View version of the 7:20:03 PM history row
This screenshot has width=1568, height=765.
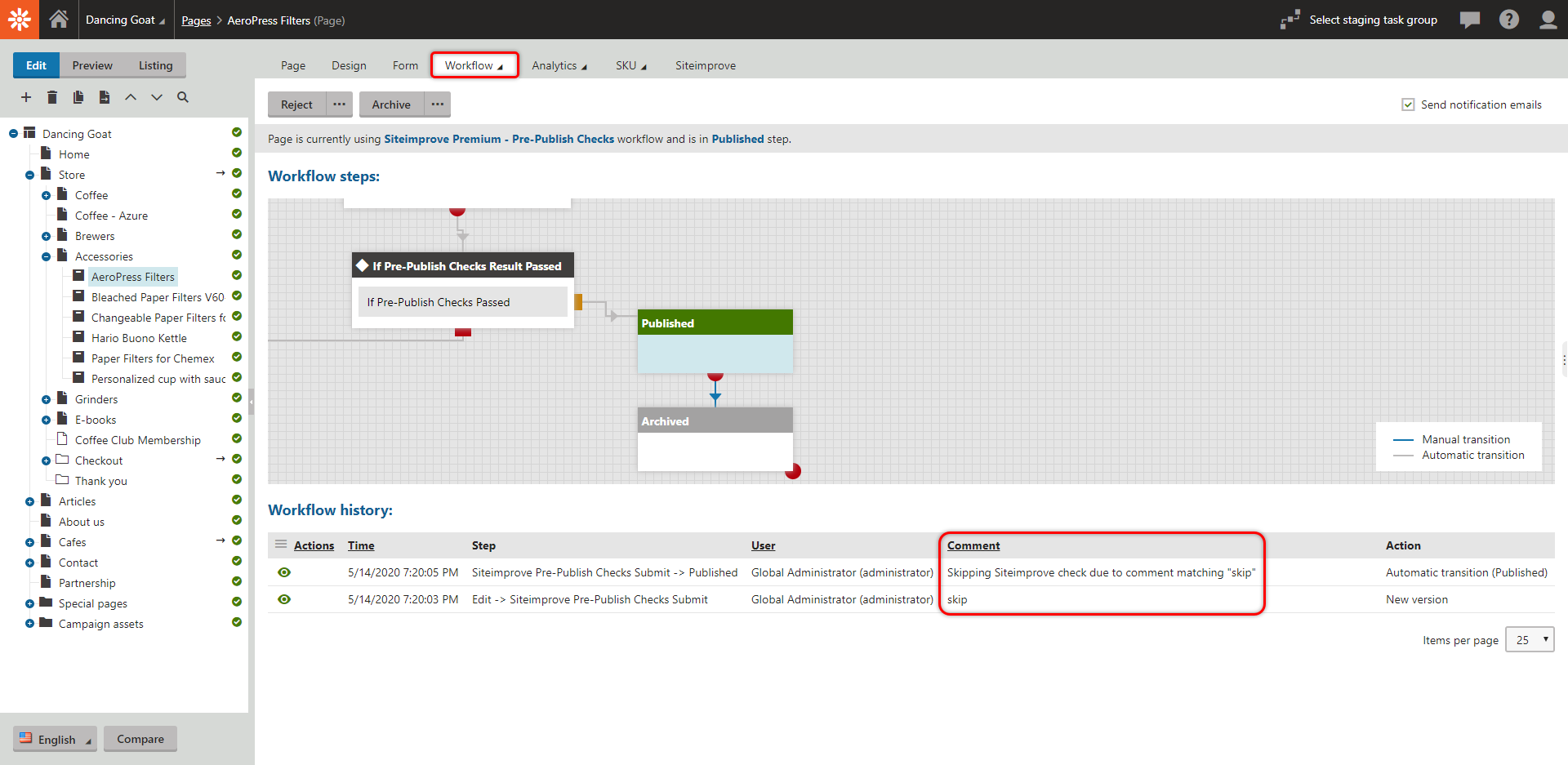click(x=284, y=599)
